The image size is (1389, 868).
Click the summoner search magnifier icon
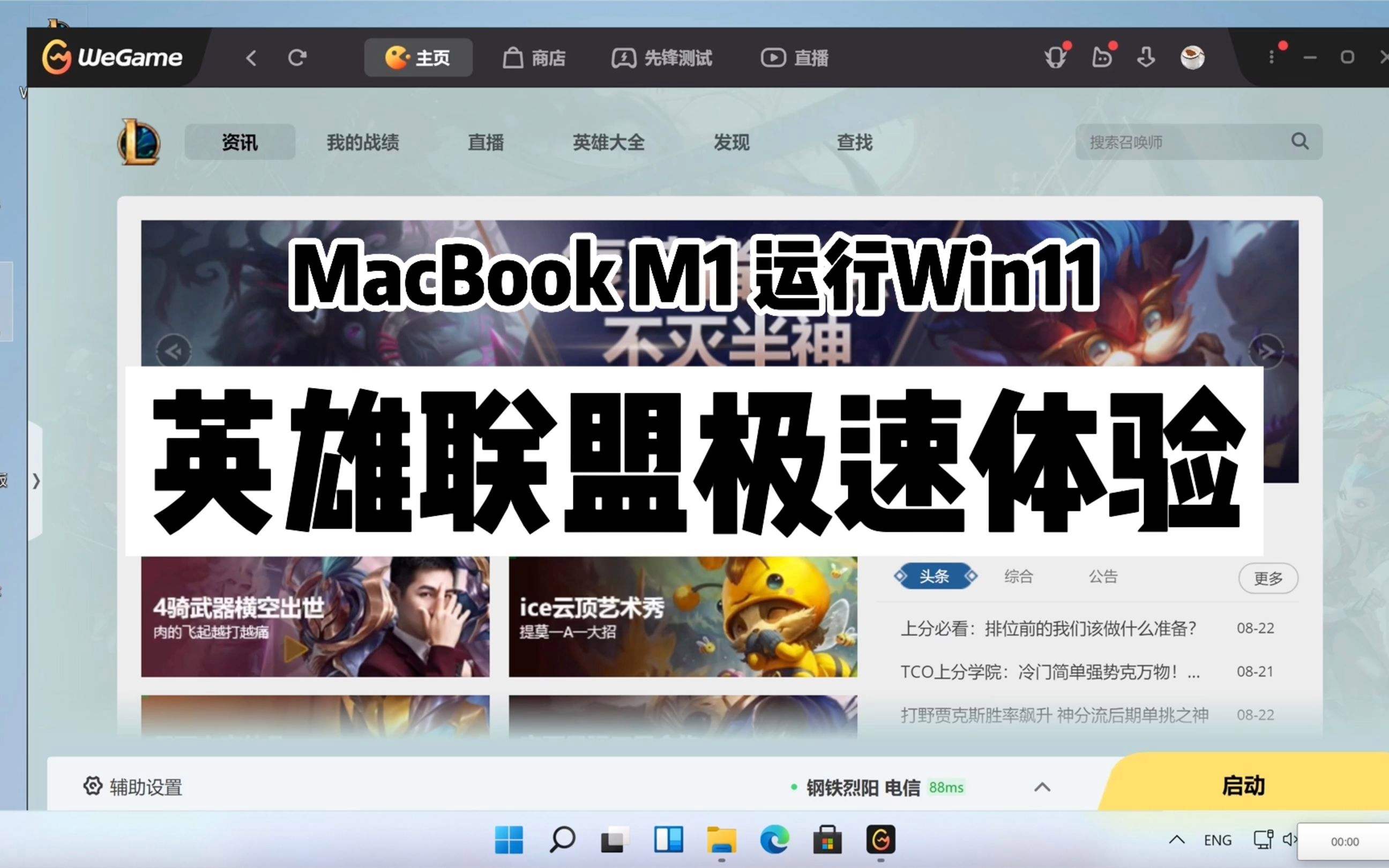(x=1300, y=141)
